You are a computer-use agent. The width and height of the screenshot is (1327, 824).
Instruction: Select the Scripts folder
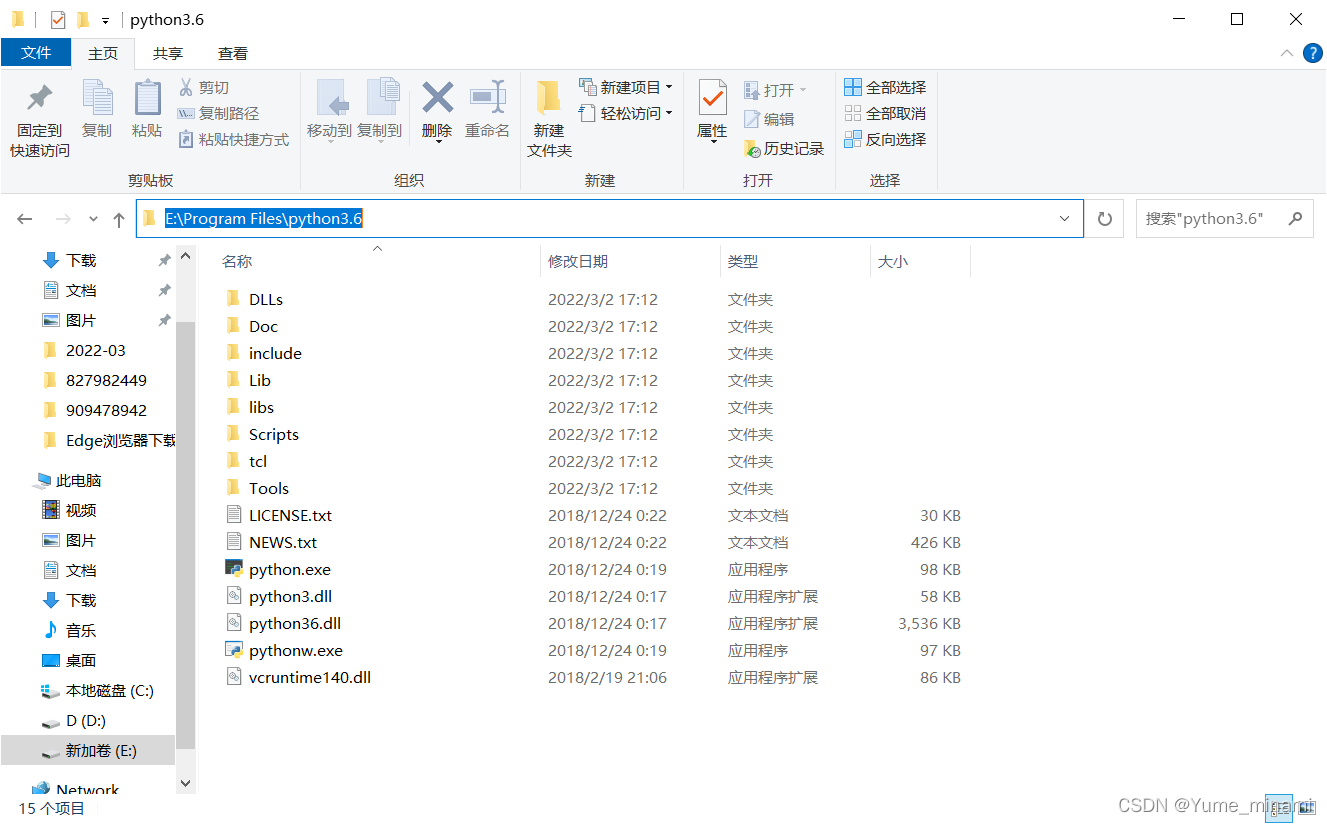pyautogui.click(x=274, y=434)
